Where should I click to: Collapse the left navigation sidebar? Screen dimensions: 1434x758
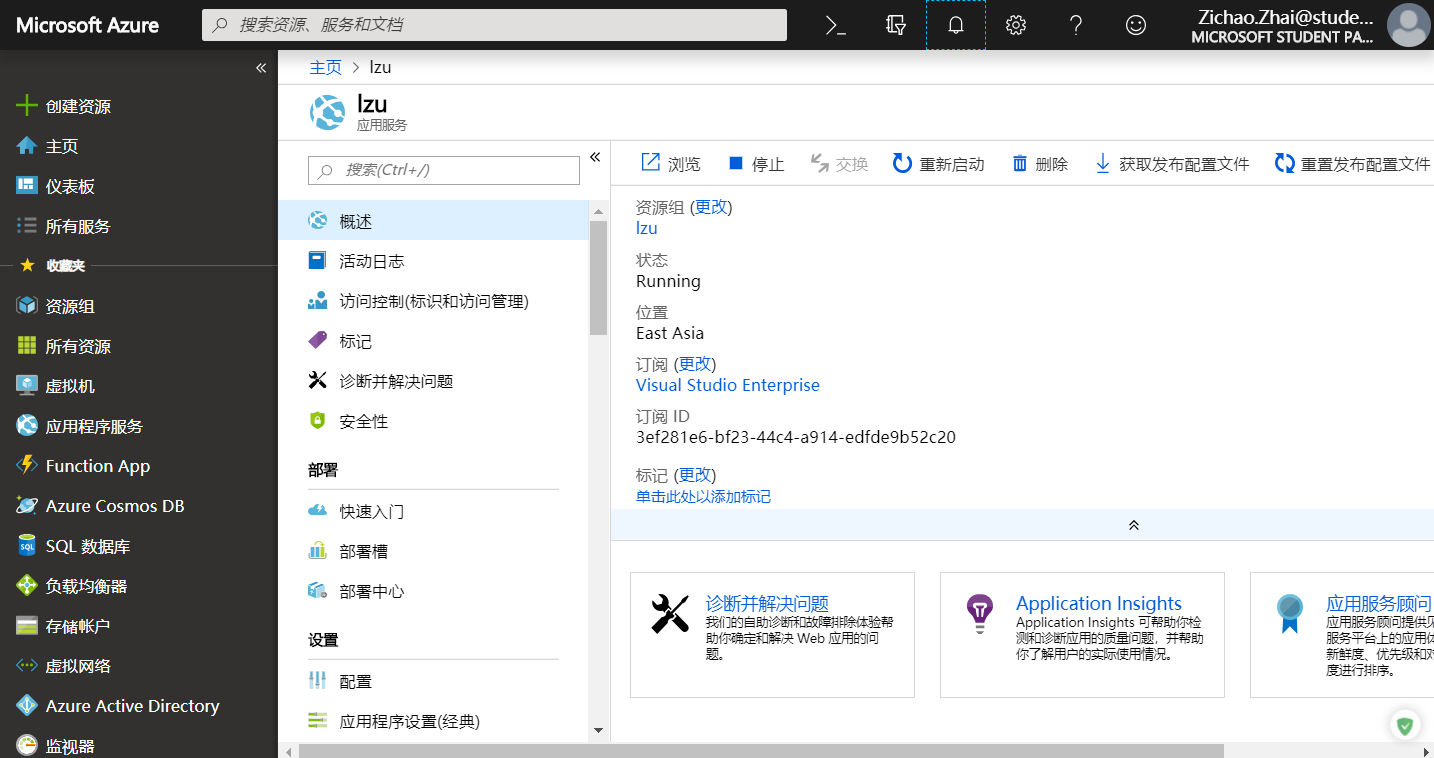point(260,67)
